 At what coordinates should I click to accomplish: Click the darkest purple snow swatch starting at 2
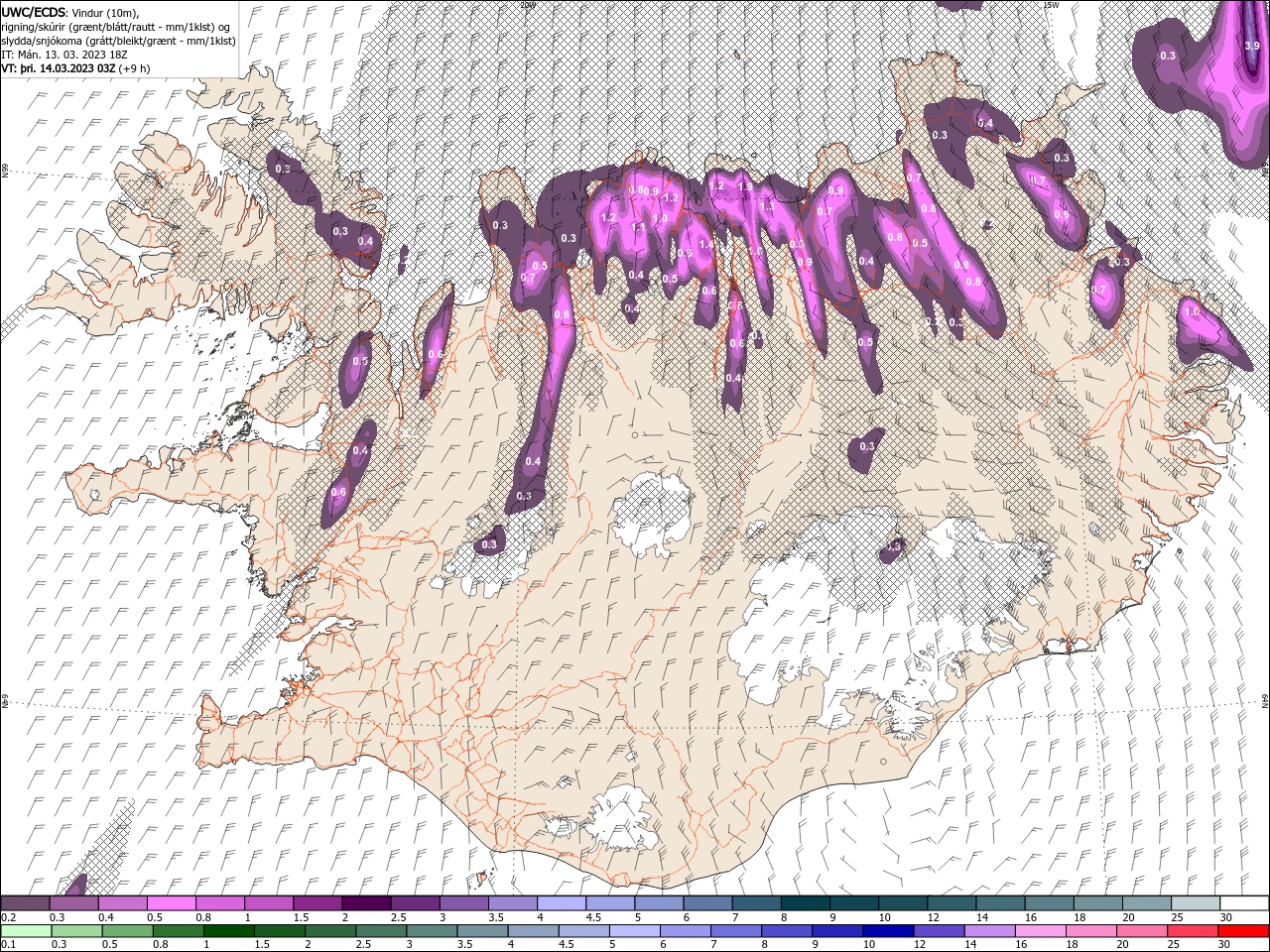coord(366,903)
